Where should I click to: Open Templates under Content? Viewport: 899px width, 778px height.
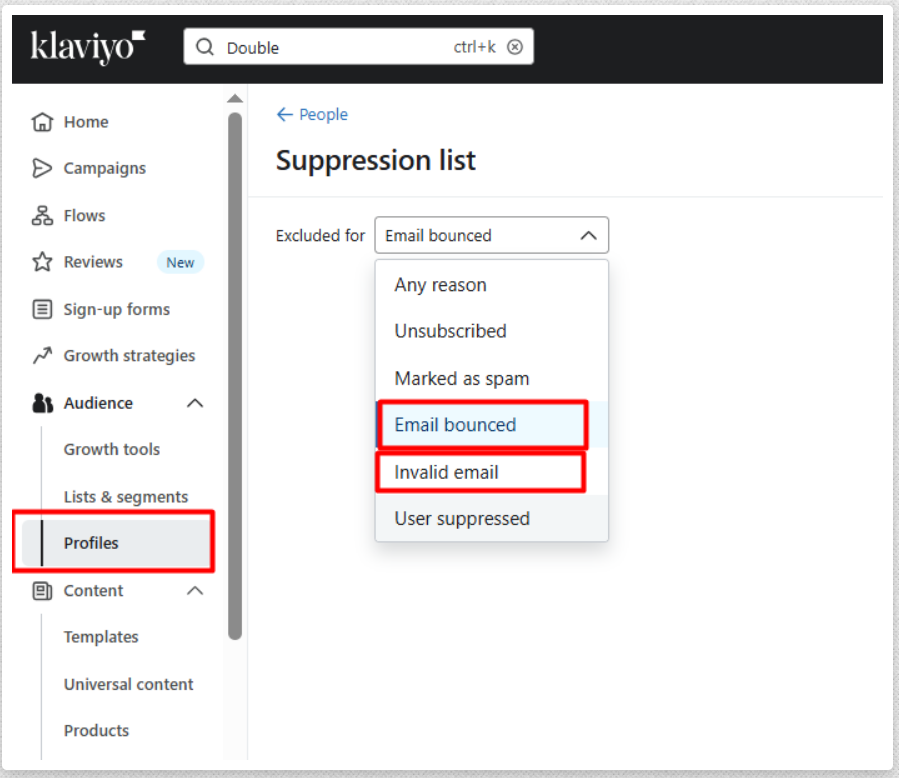[101, 637]
